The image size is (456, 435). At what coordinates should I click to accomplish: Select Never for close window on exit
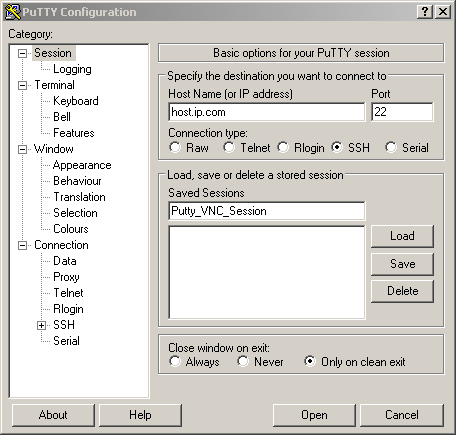243,361
